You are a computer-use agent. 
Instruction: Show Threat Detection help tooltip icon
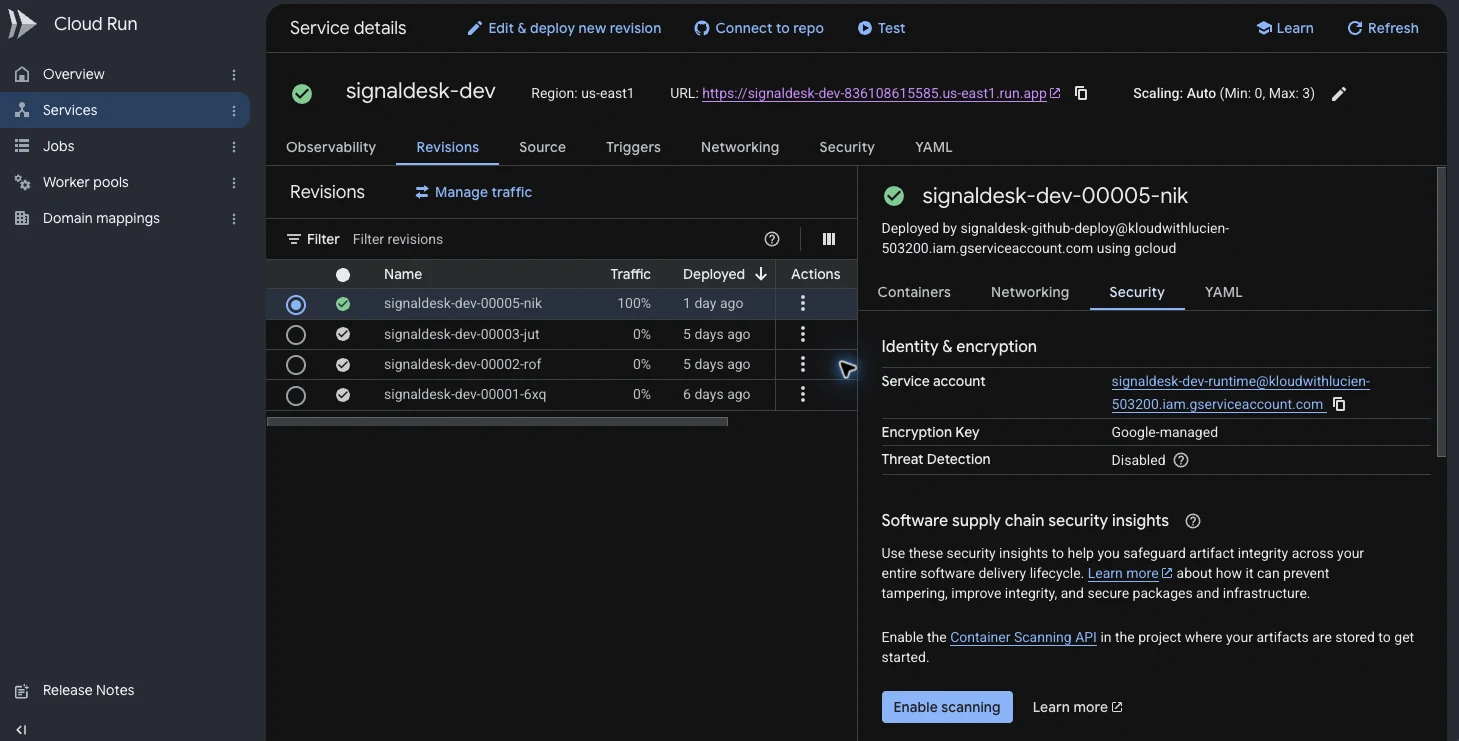coord(1181,460)
